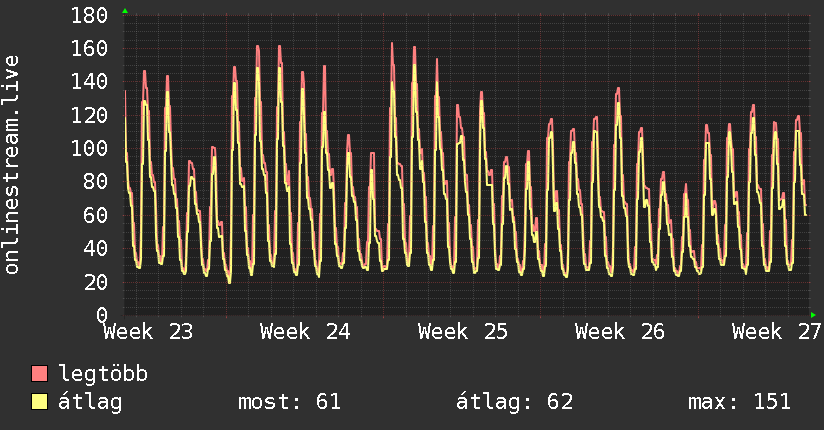Click the green arrow atop the y-axis

click(125, 11)
